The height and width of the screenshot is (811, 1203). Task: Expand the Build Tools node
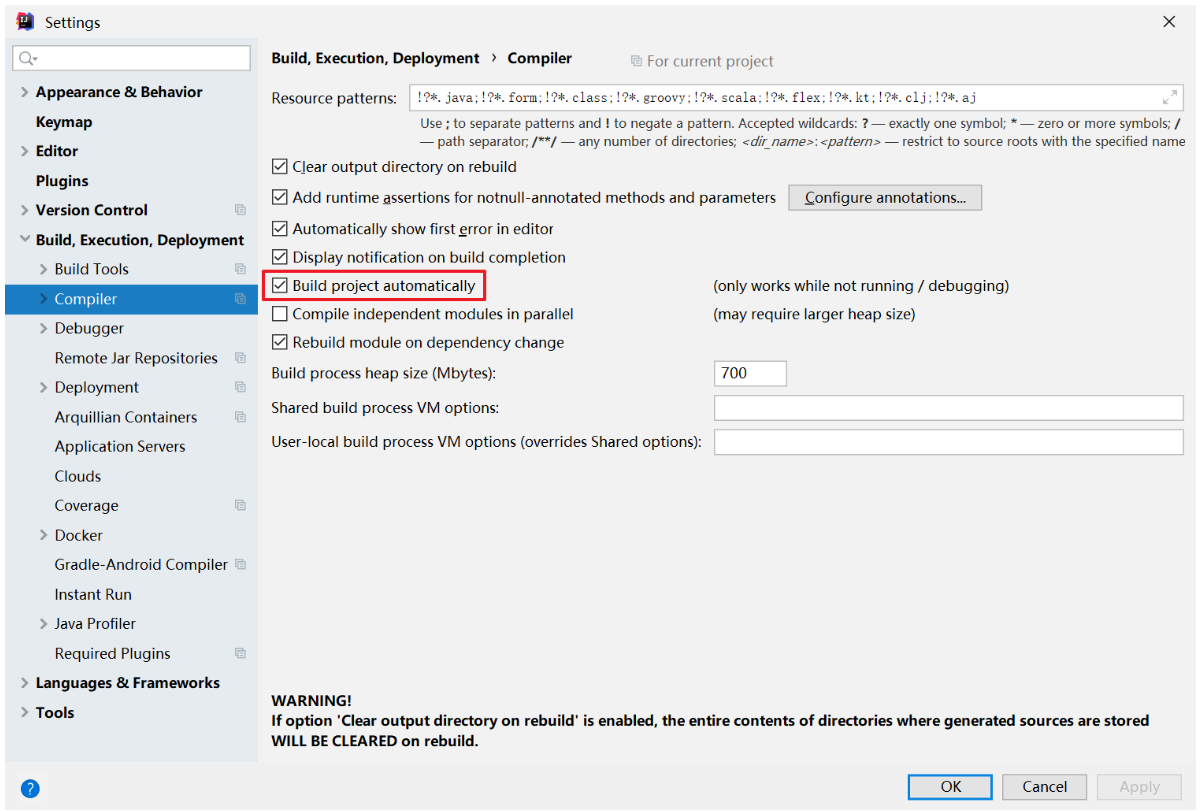point(43,269)
